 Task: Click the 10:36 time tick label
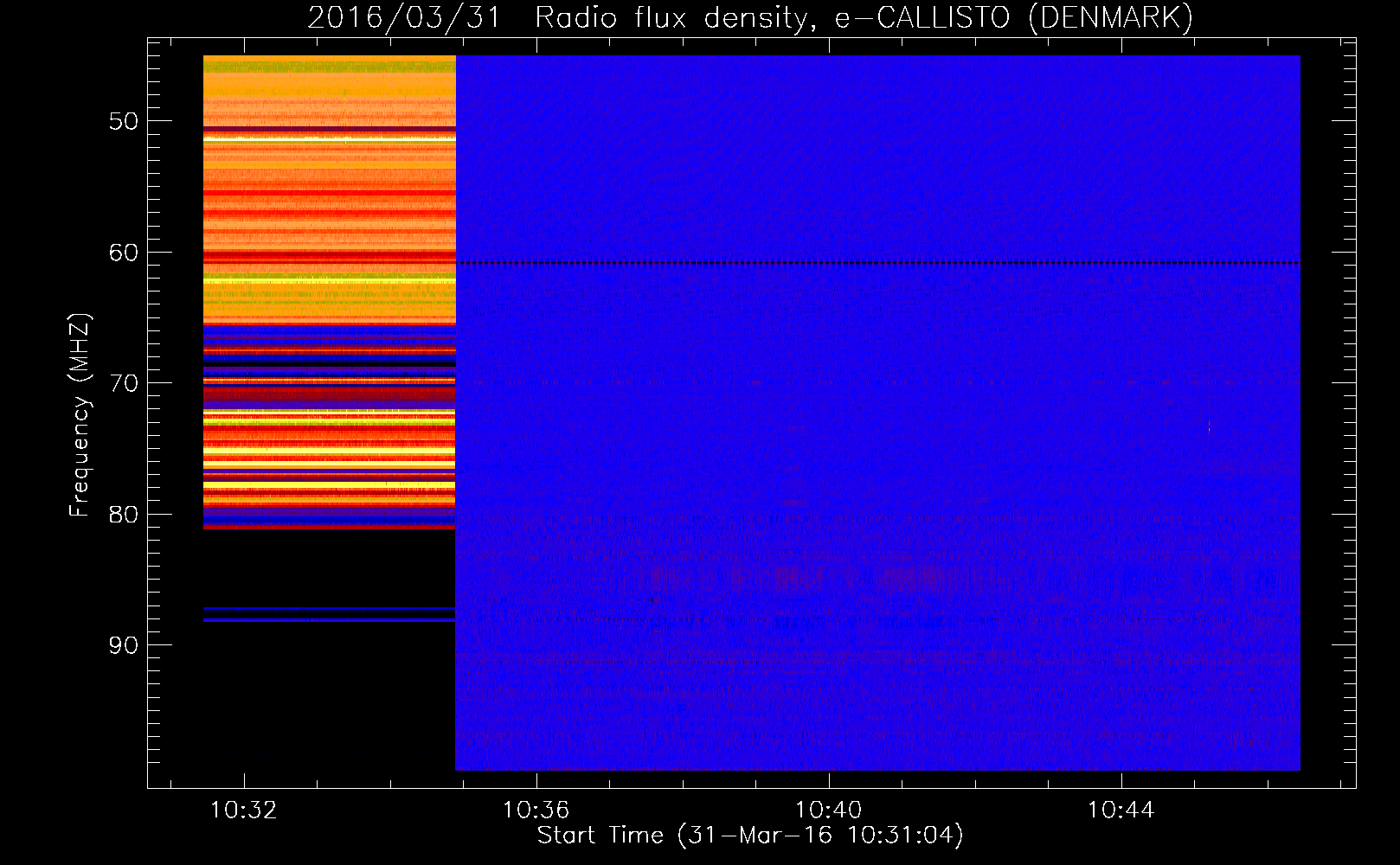[536, 811]
